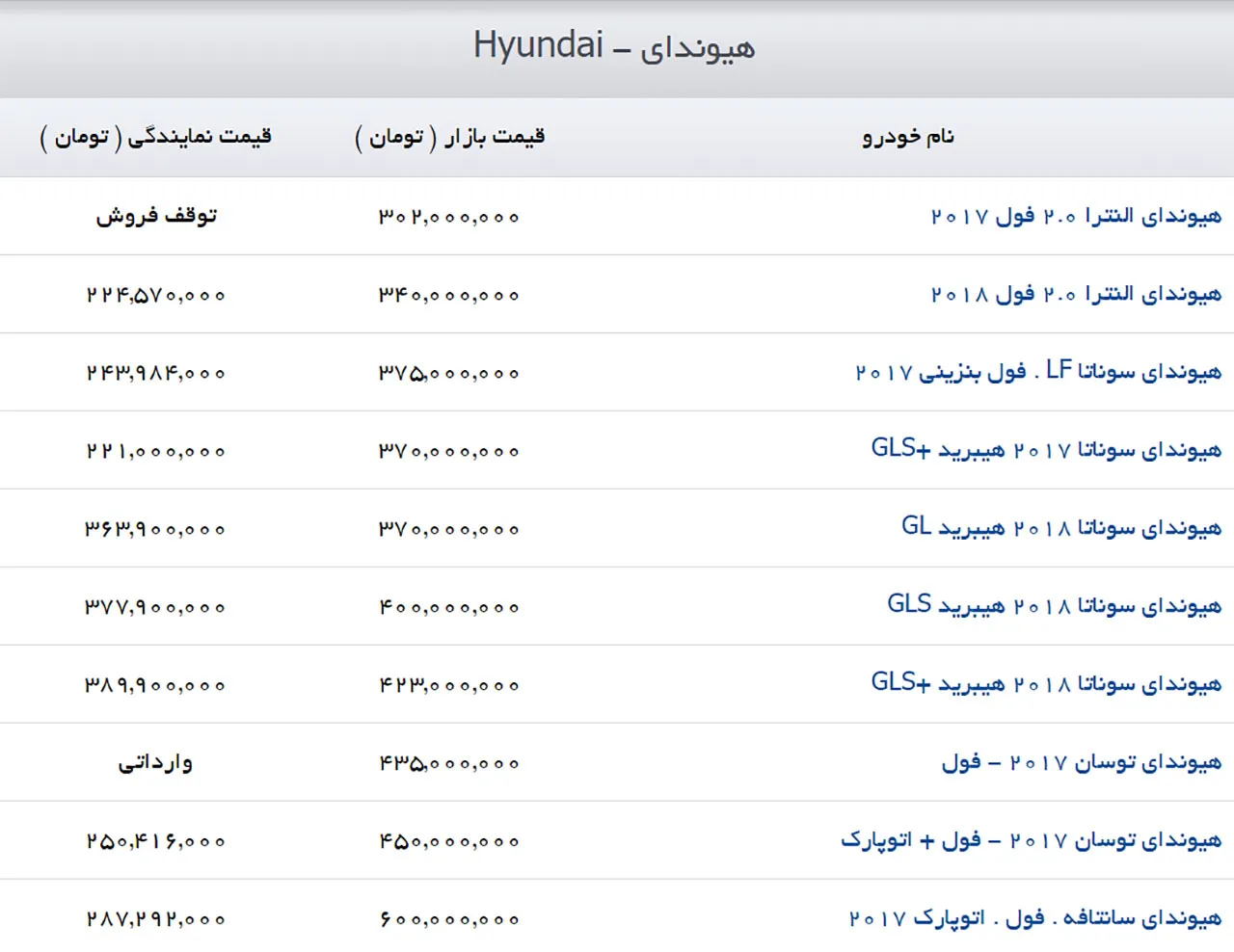This screenshot has height=952, width=1234.
Task: Select dealer price 287,292,000 in the Santa Fe row
Action: point(155,920)
